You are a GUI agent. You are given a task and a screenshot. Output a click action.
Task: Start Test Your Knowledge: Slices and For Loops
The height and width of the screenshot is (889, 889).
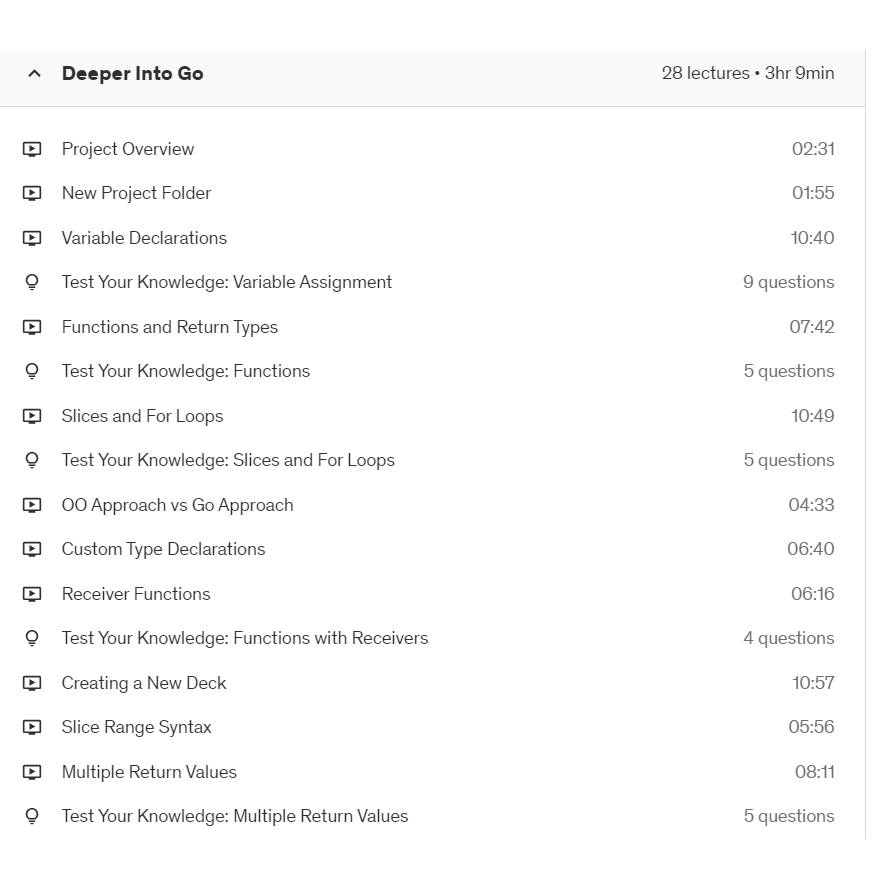coord(228,460)
